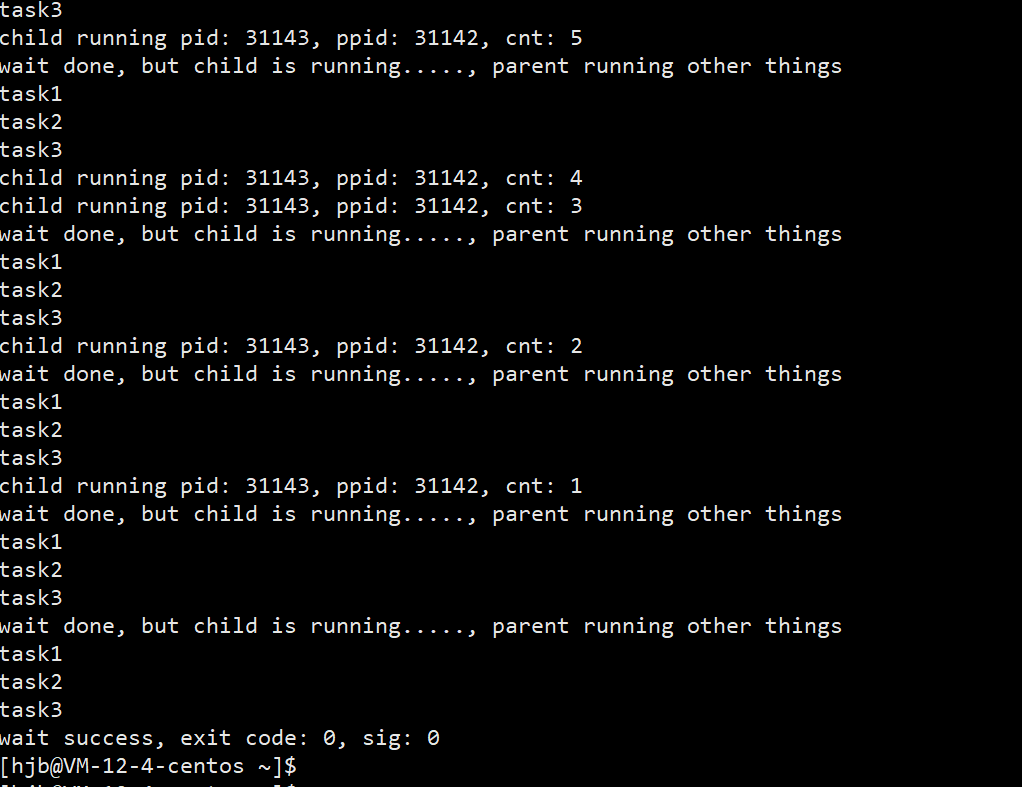The image size is (1022, 787).
Task: Click the task3 line directly above cnt: 4
Action: point(31,150)
